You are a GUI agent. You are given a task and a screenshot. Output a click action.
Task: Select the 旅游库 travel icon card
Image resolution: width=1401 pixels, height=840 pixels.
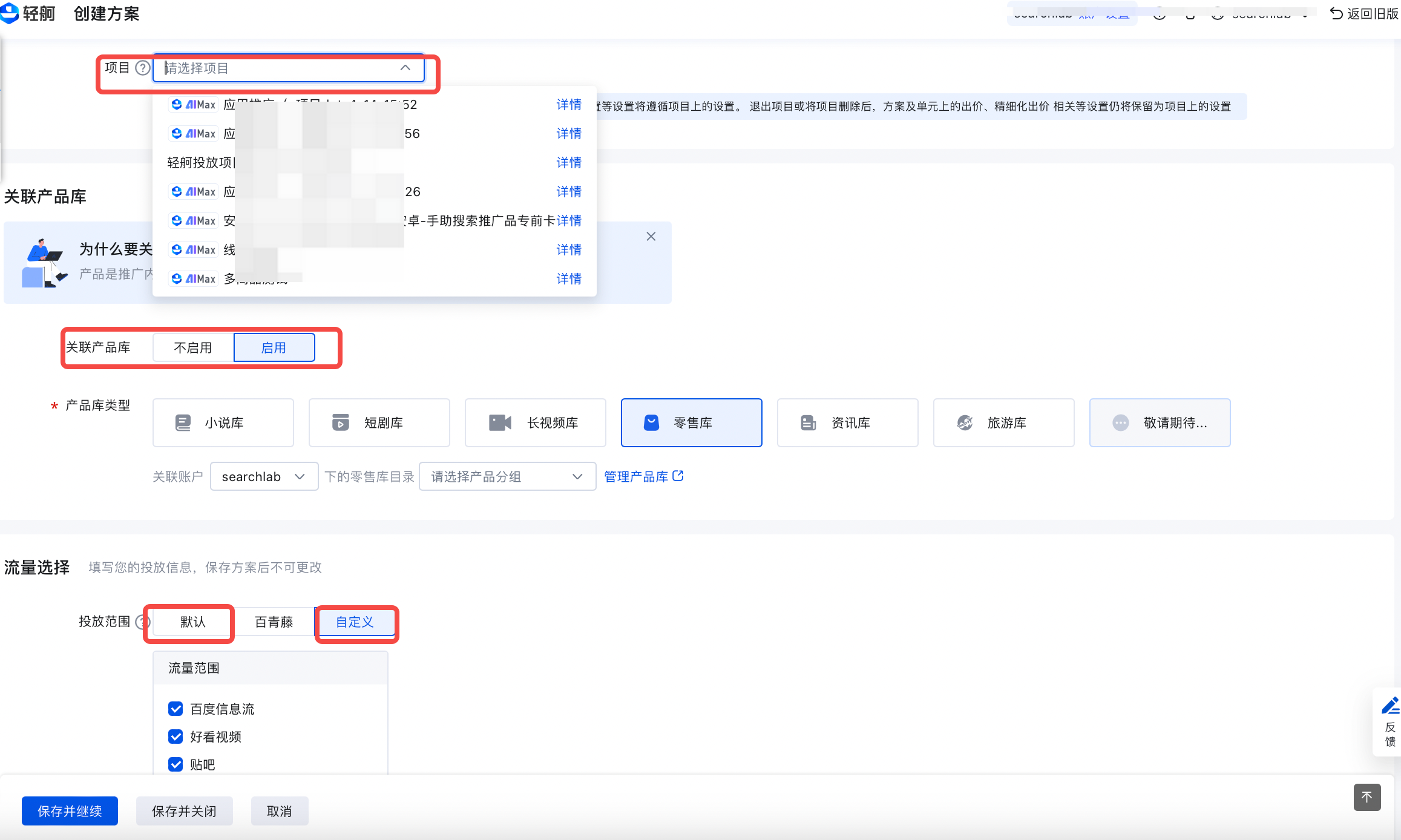point(1003,422)
